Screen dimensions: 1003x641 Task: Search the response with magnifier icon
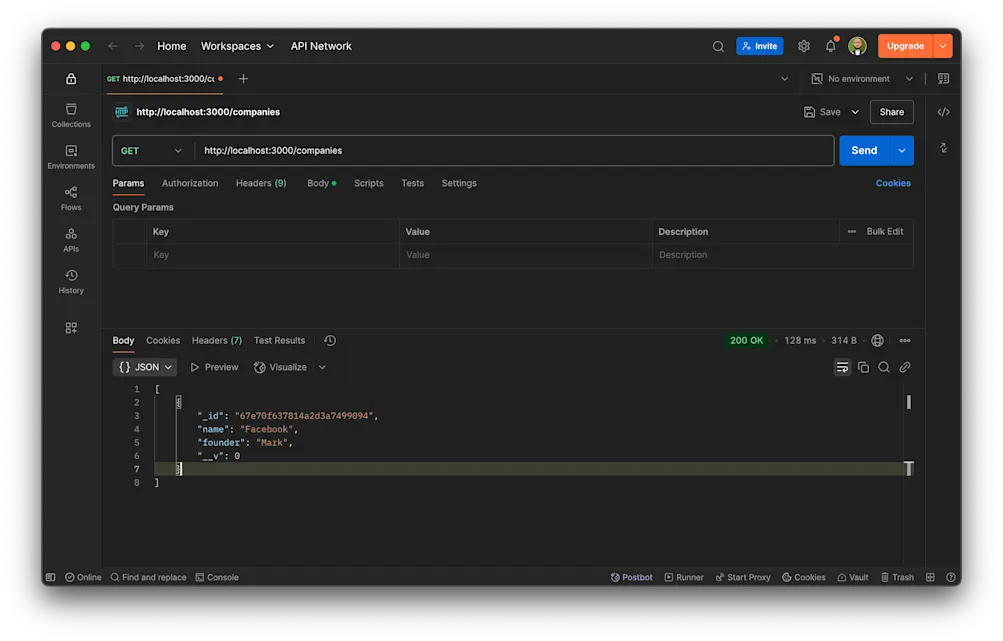point(884,368)
